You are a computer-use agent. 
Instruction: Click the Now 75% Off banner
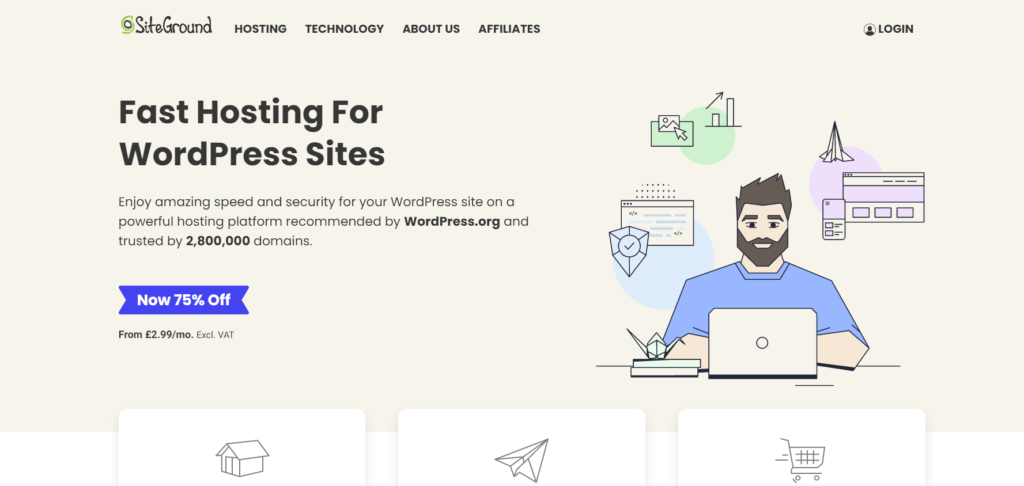pos(184,300)
